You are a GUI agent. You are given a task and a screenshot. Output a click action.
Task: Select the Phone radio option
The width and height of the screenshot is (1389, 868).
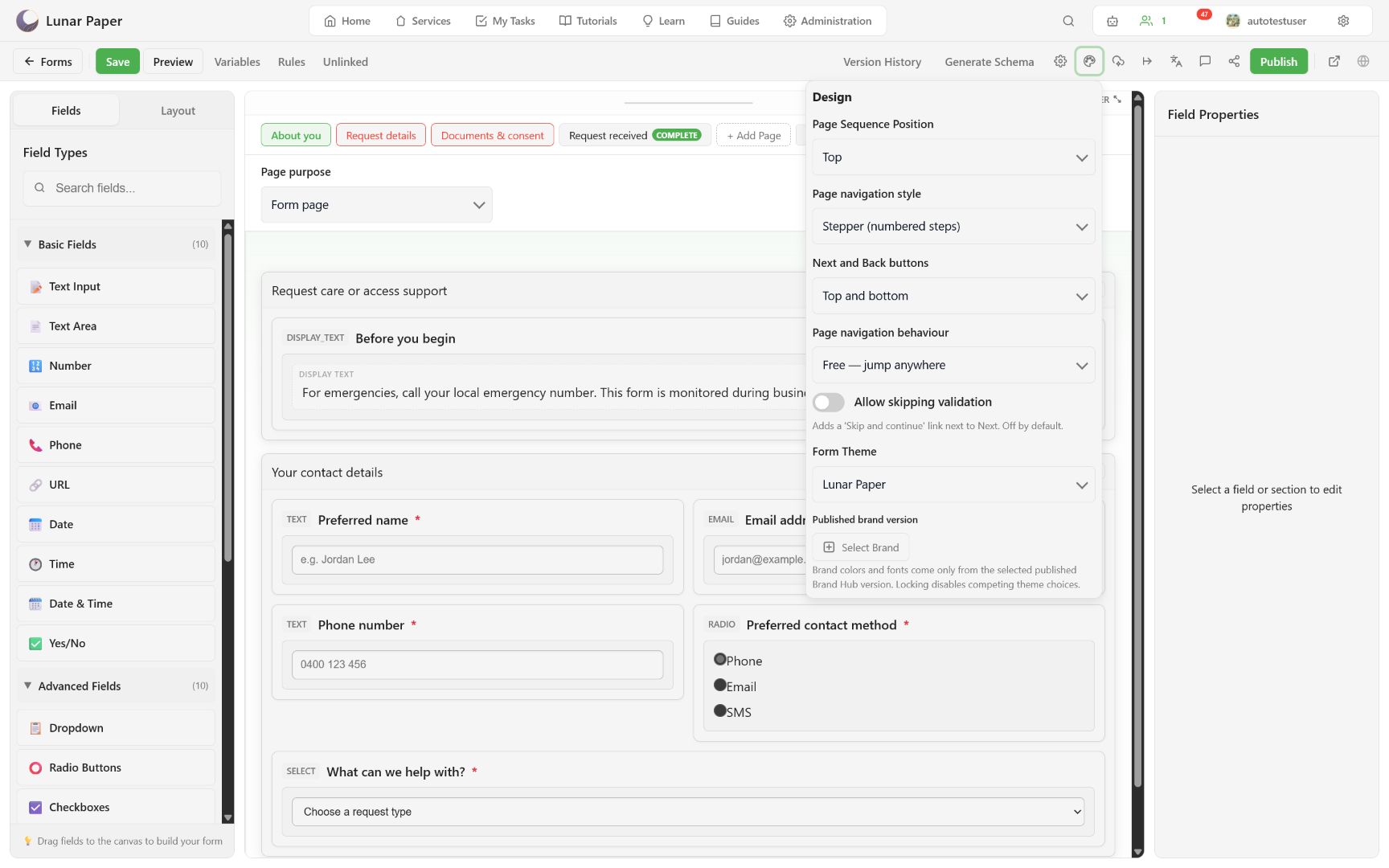point(720,660)
